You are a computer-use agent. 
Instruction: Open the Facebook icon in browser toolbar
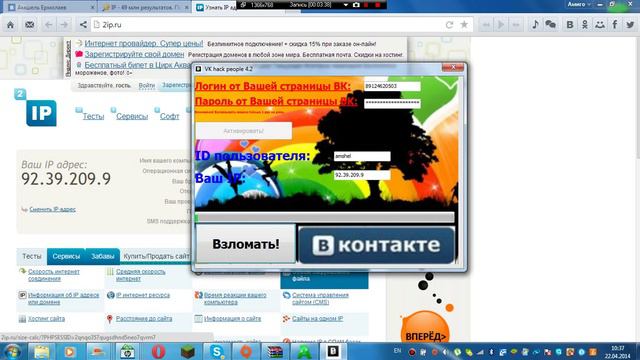(x=615, y=24)
